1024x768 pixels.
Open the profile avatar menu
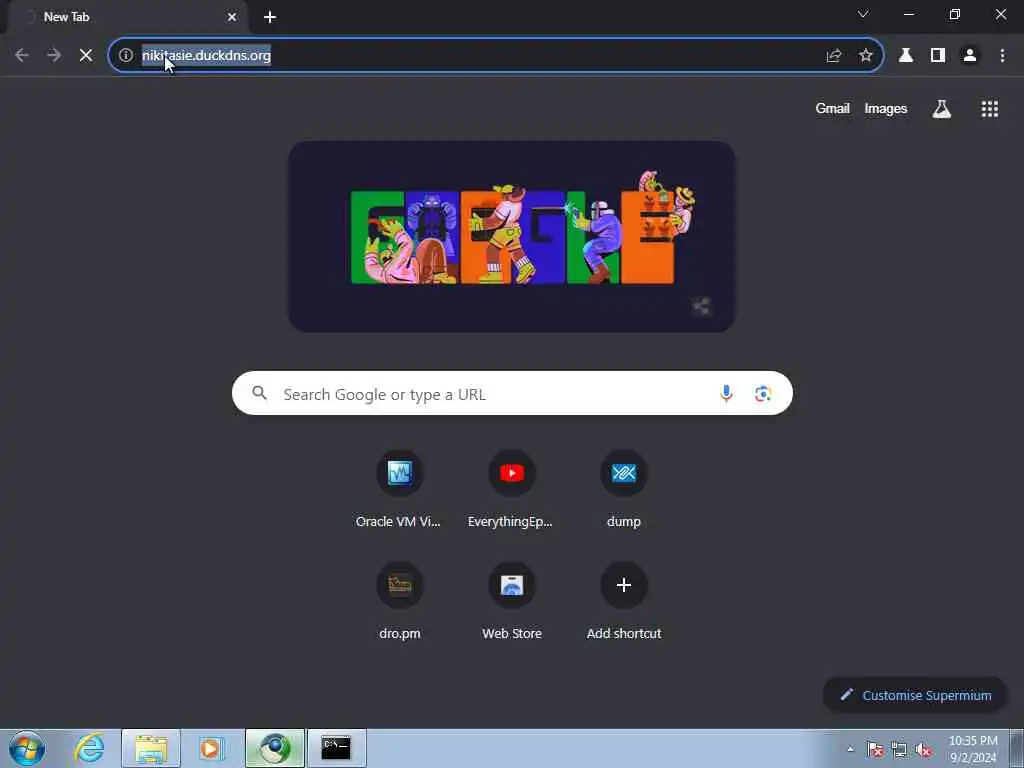[970, 56]
